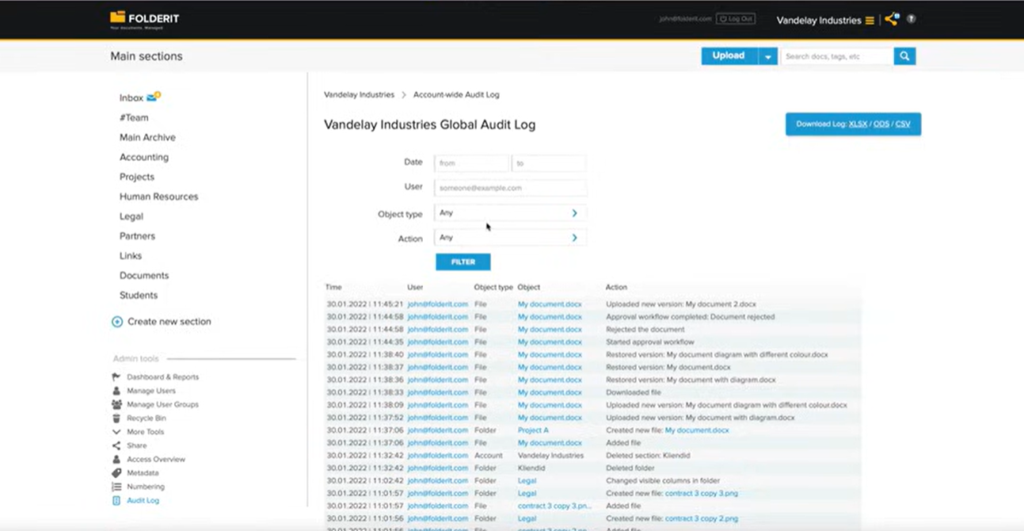
Task: Click the Date from input field
Action: point(472,163)
